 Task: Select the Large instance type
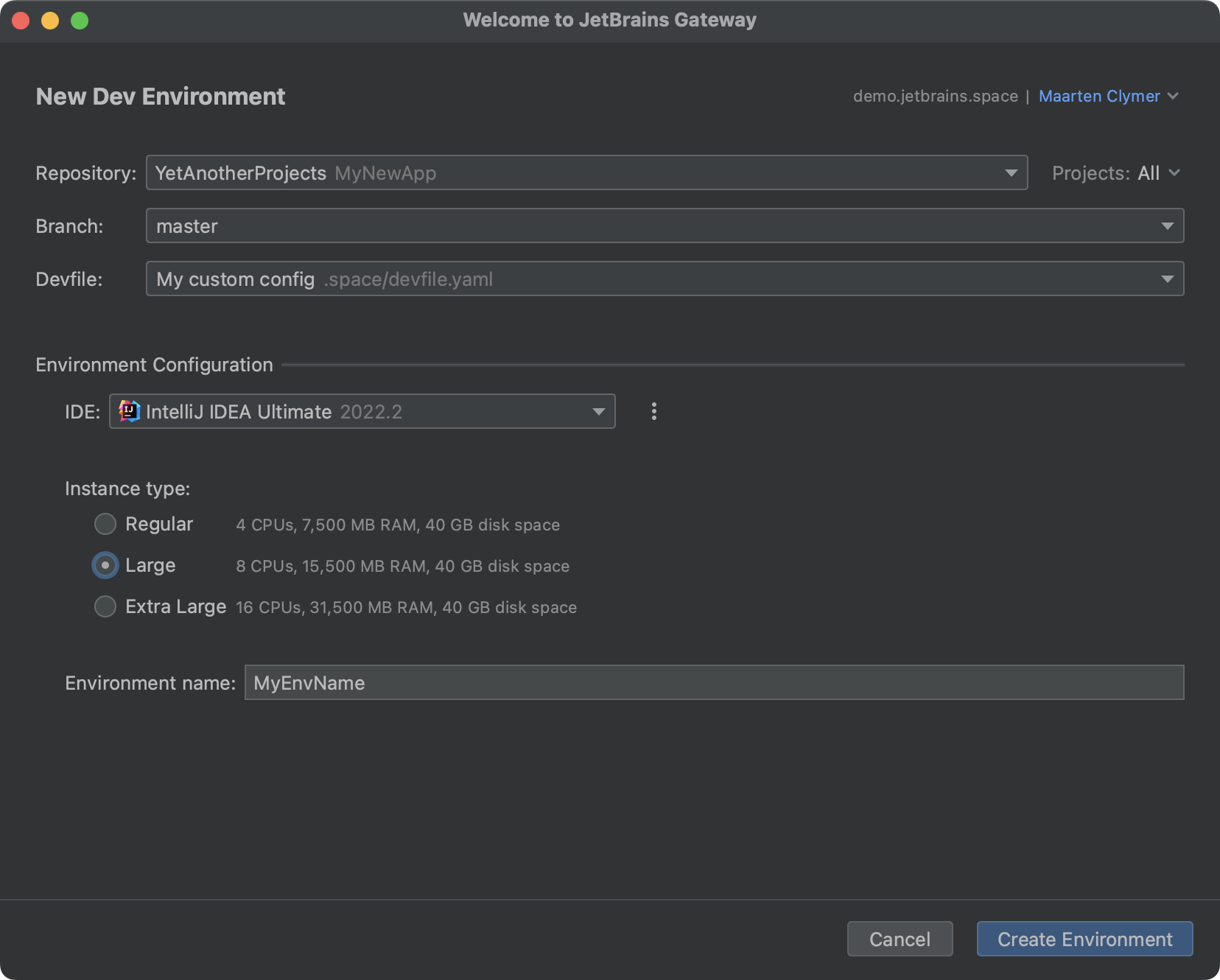(x=105, y=565)
